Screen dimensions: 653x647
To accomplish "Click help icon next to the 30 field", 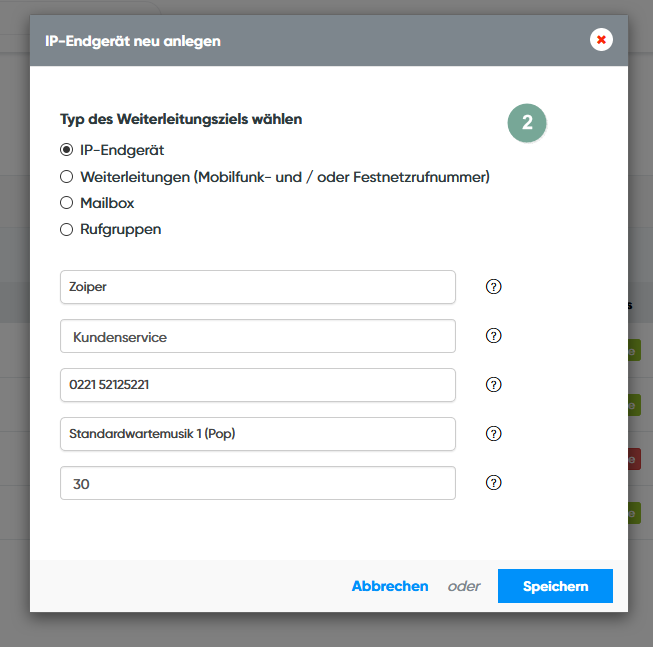I will (493, 483).
